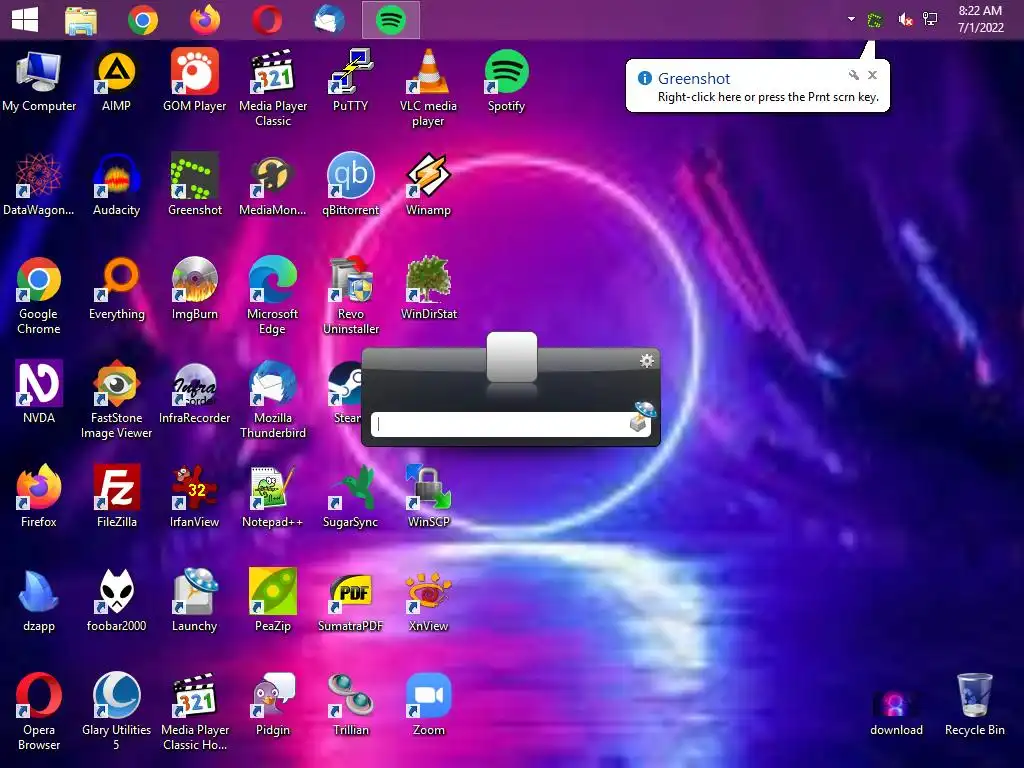Screen dimensions: 1024x768
Task: Click the Greenshot tray icon
Action: click(x=875, y=20)
